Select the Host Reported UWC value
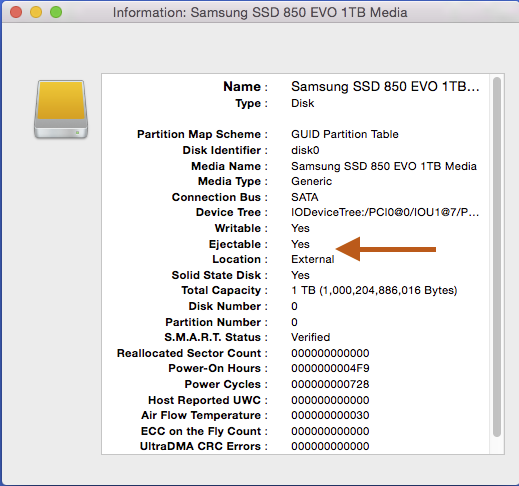 pyautogui.click(x=330, y=400)
